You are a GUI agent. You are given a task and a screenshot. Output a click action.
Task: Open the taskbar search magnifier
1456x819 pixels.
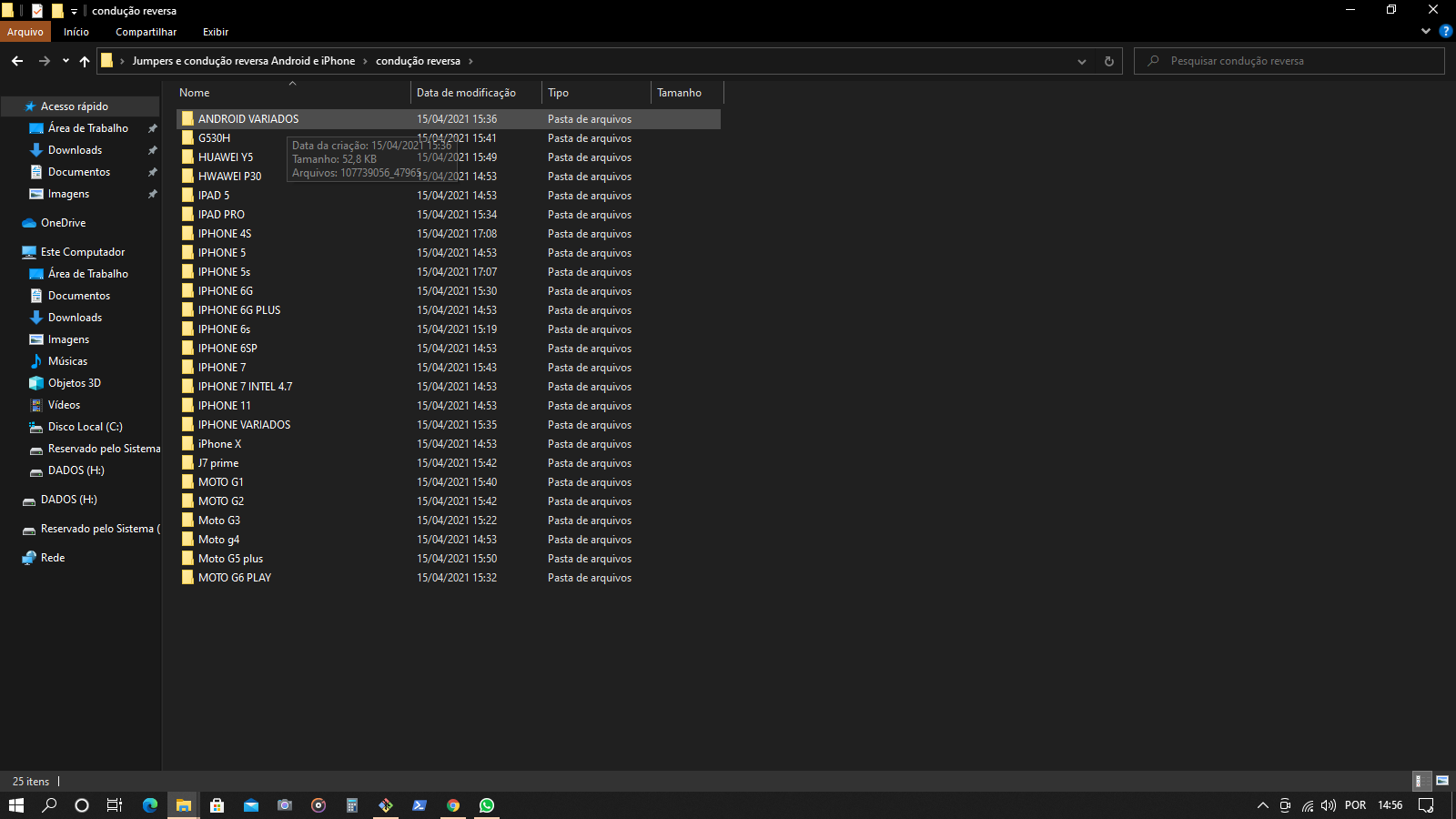[49, 805]
